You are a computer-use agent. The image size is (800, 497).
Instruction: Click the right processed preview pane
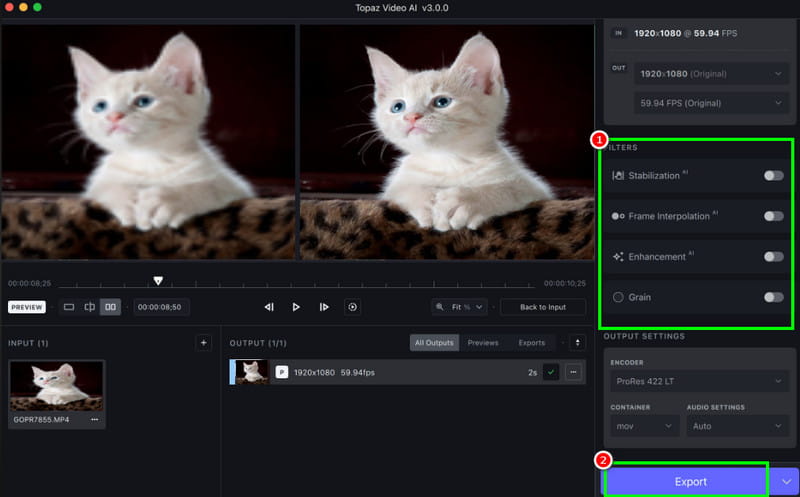[x=447, y=142]
